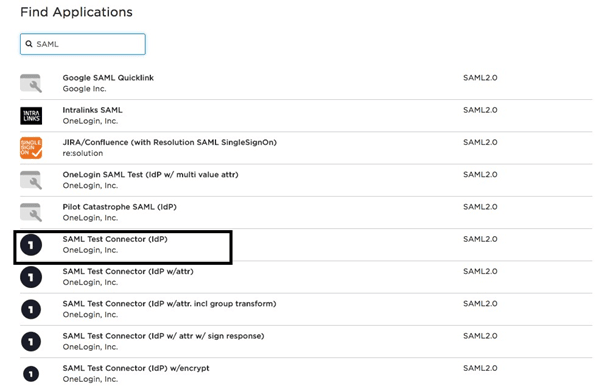Click the icon beside OneLogin SAML Test multi value attr
The height and width of the screenshot is (386, 602).
(31, 180)
